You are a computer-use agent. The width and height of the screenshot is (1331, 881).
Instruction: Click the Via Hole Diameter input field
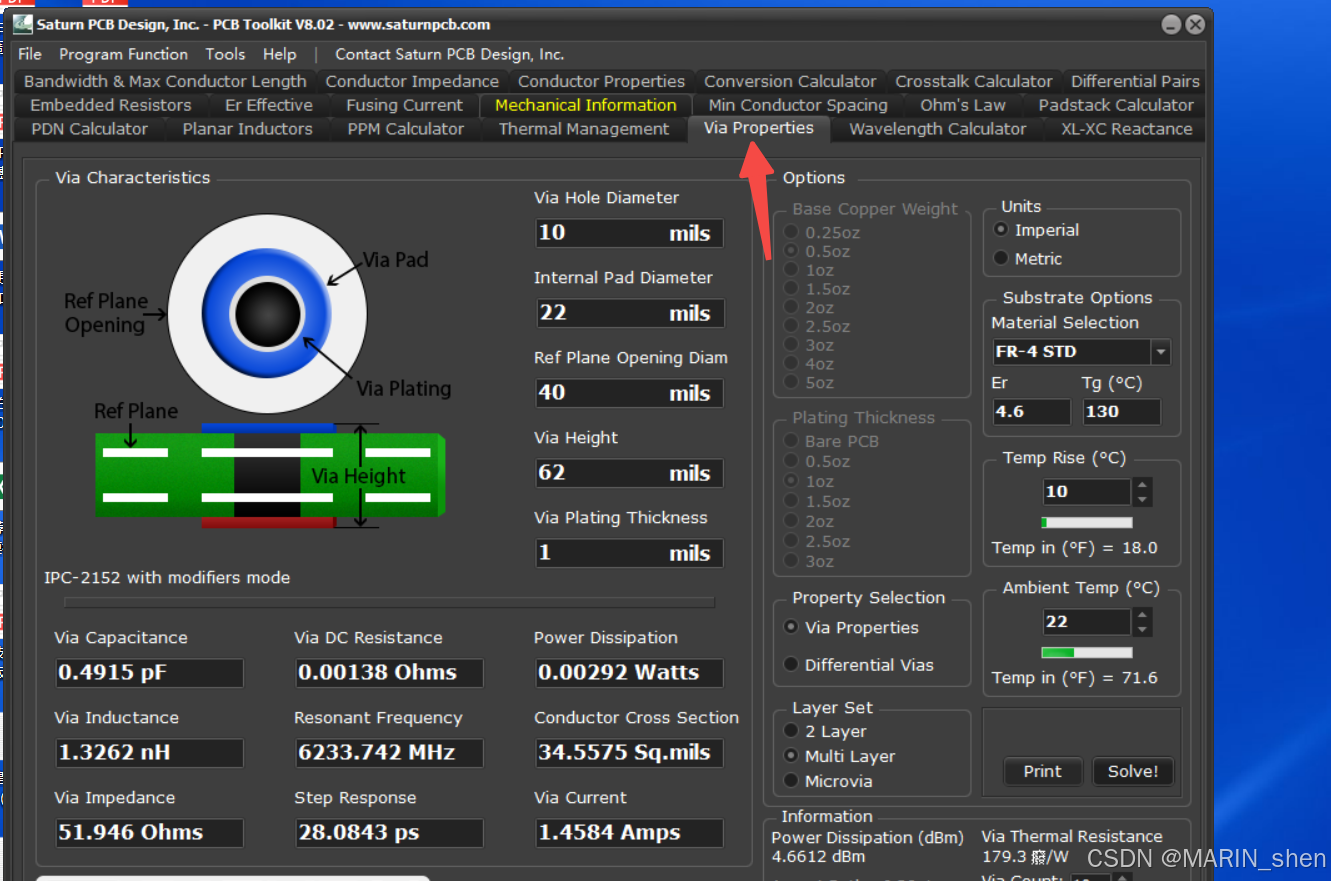pos(629,233)
